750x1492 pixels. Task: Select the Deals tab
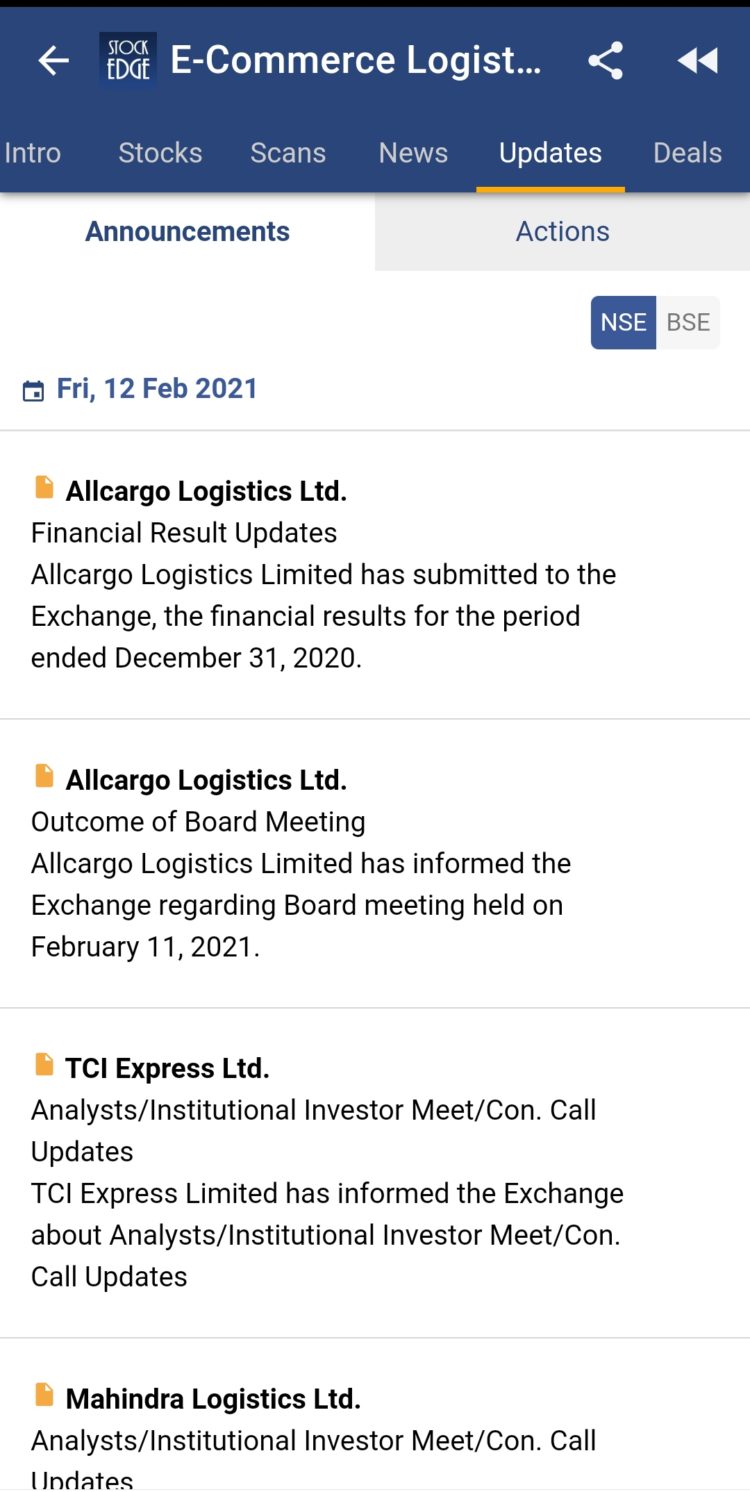[687, 153]
